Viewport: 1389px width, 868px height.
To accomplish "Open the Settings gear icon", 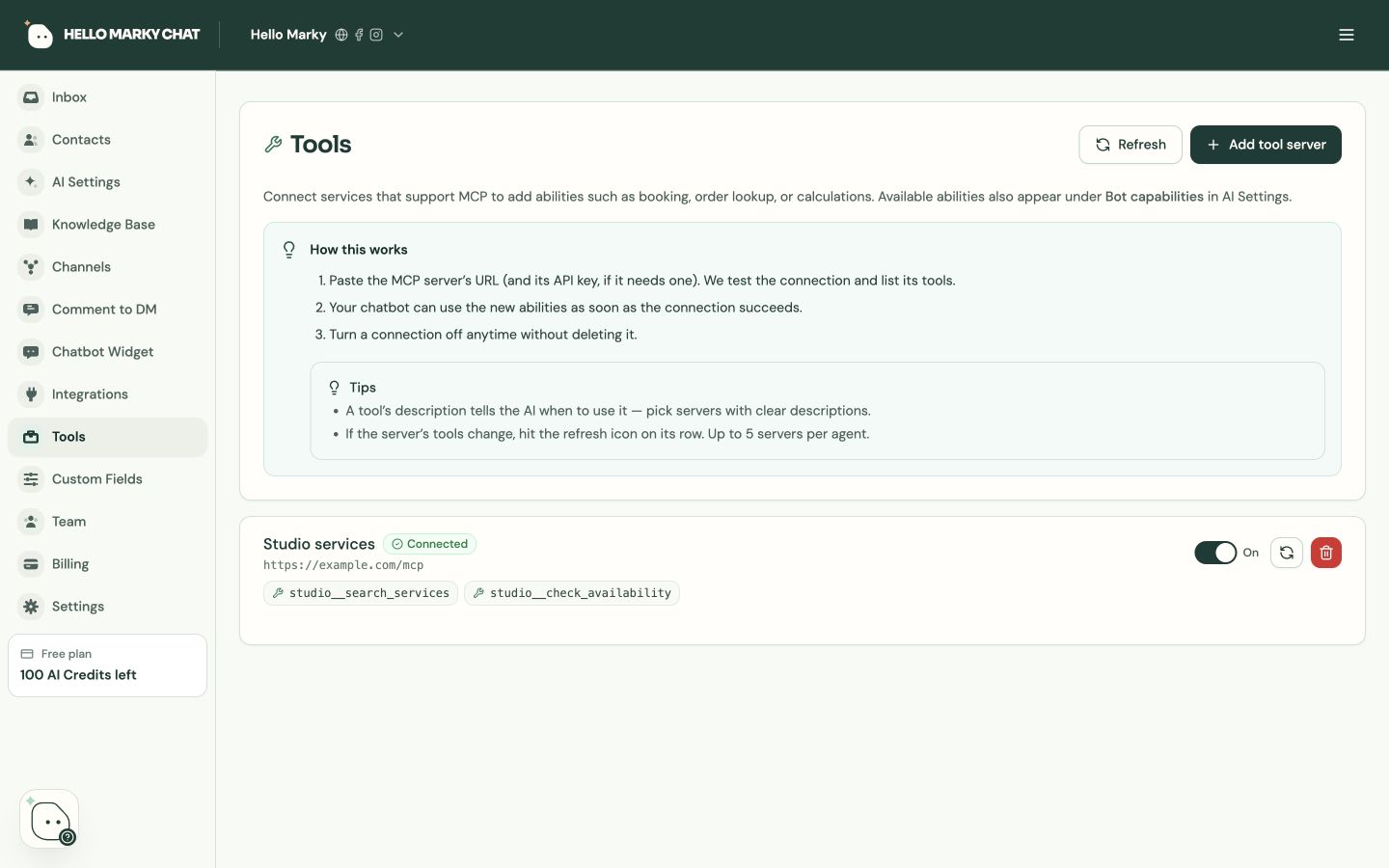I will [31, 607].
